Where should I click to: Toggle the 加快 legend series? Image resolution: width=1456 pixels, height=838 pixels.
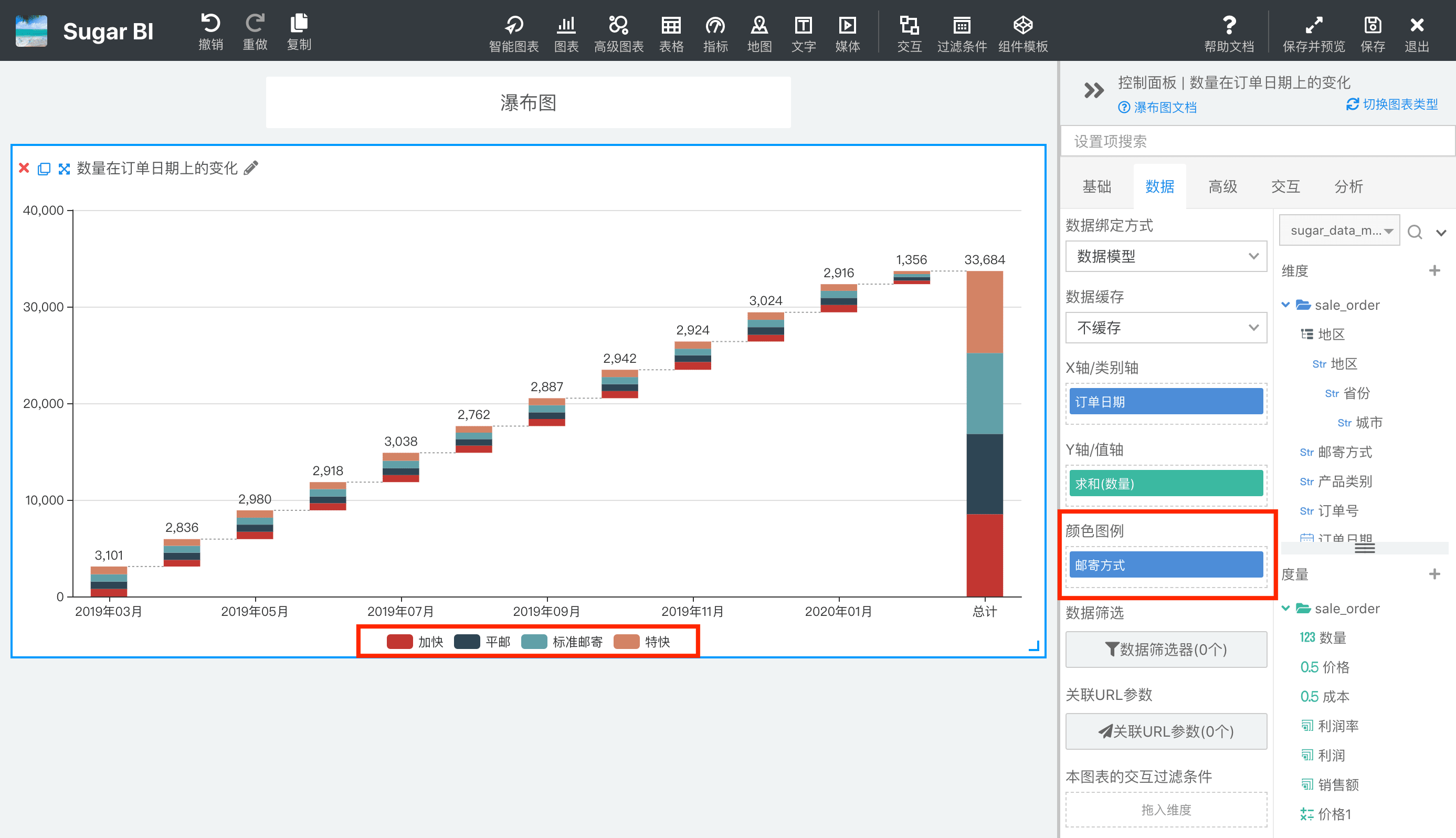(415, 642)
